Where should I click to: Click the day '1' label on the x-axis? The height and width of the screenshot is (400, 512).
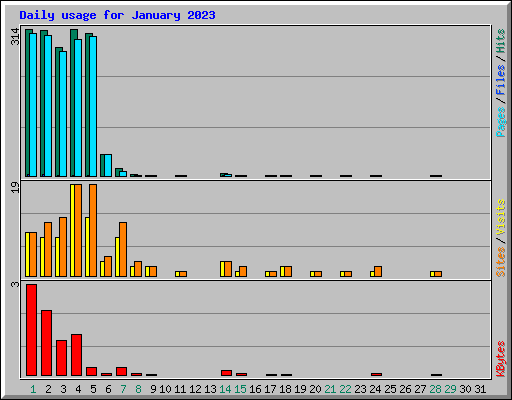(33, 389)
